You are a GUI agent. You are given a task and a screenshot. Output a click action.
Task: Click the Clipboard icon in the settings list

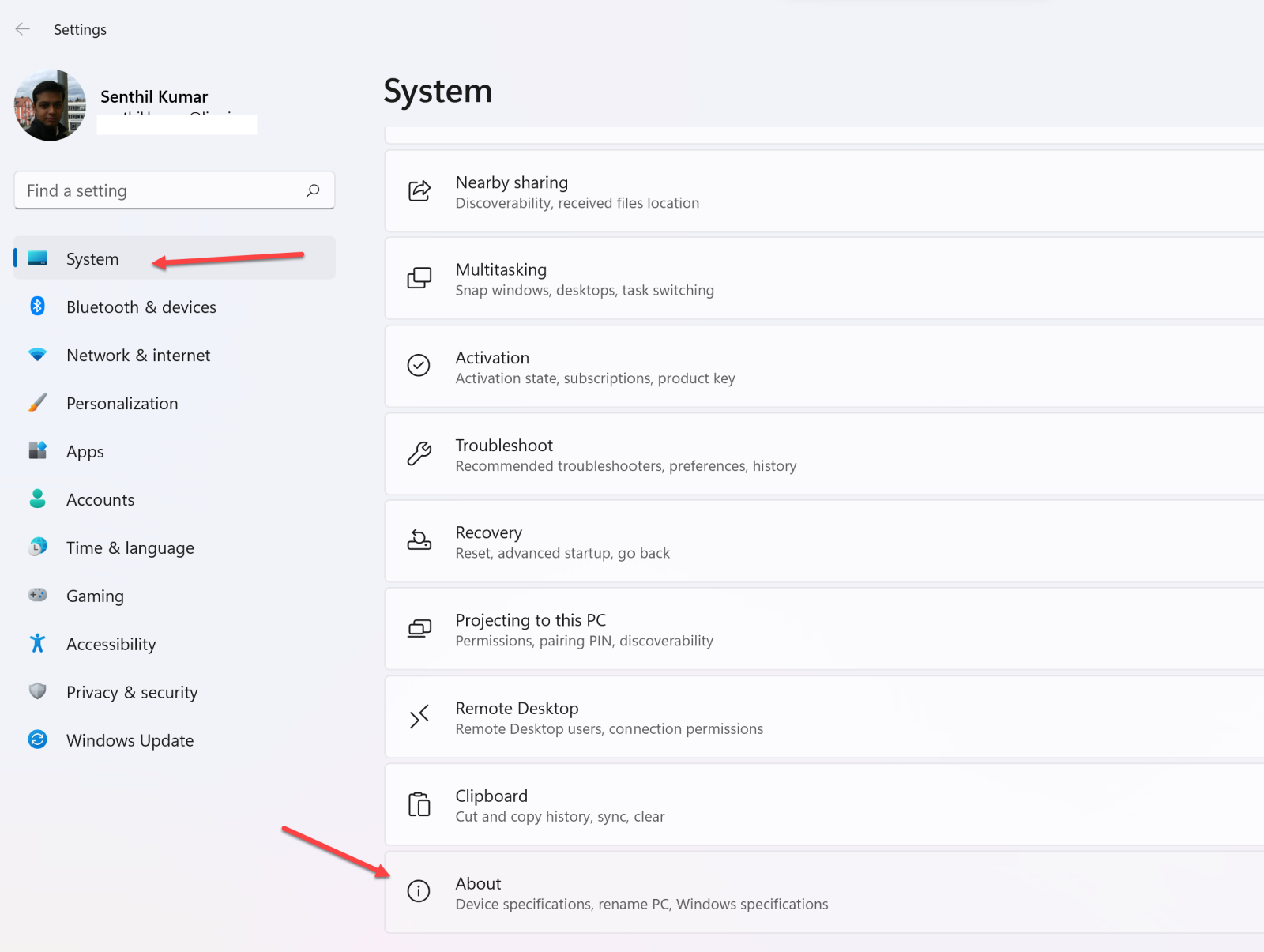click(x=419, y=804)
